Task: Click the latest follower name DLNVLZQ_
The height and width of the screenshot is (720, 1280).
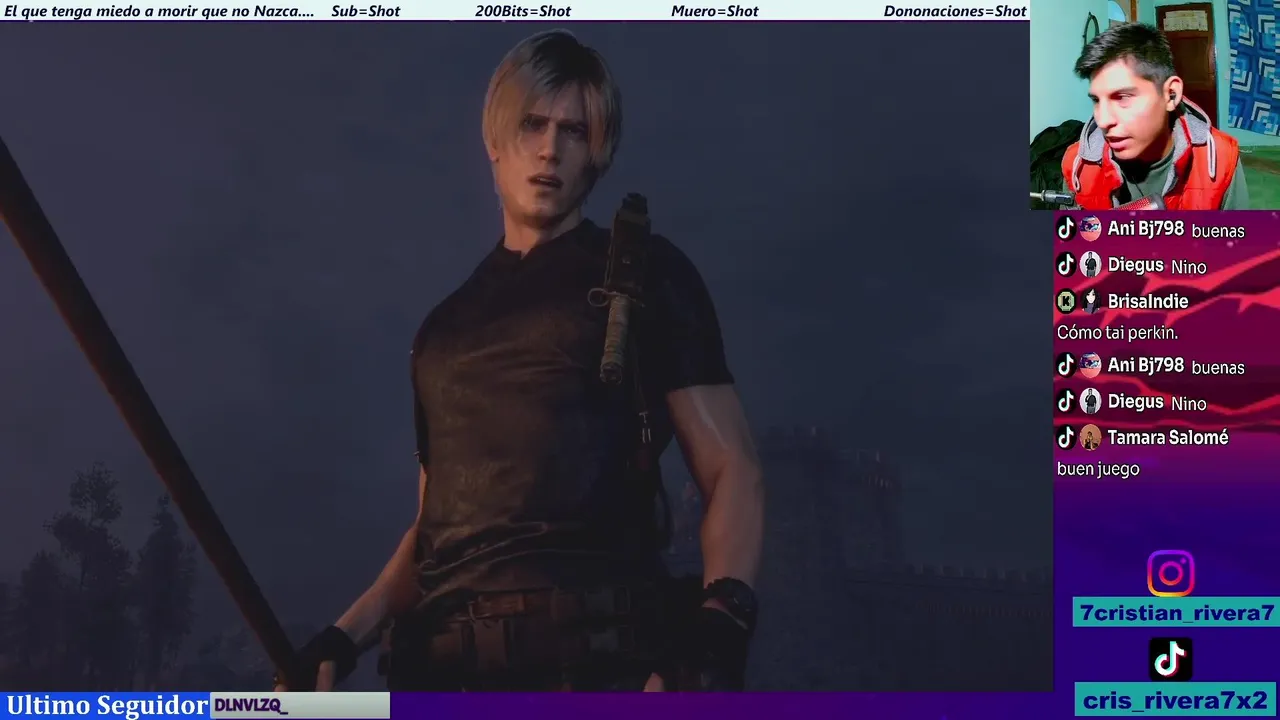Action: pos(251,706)
